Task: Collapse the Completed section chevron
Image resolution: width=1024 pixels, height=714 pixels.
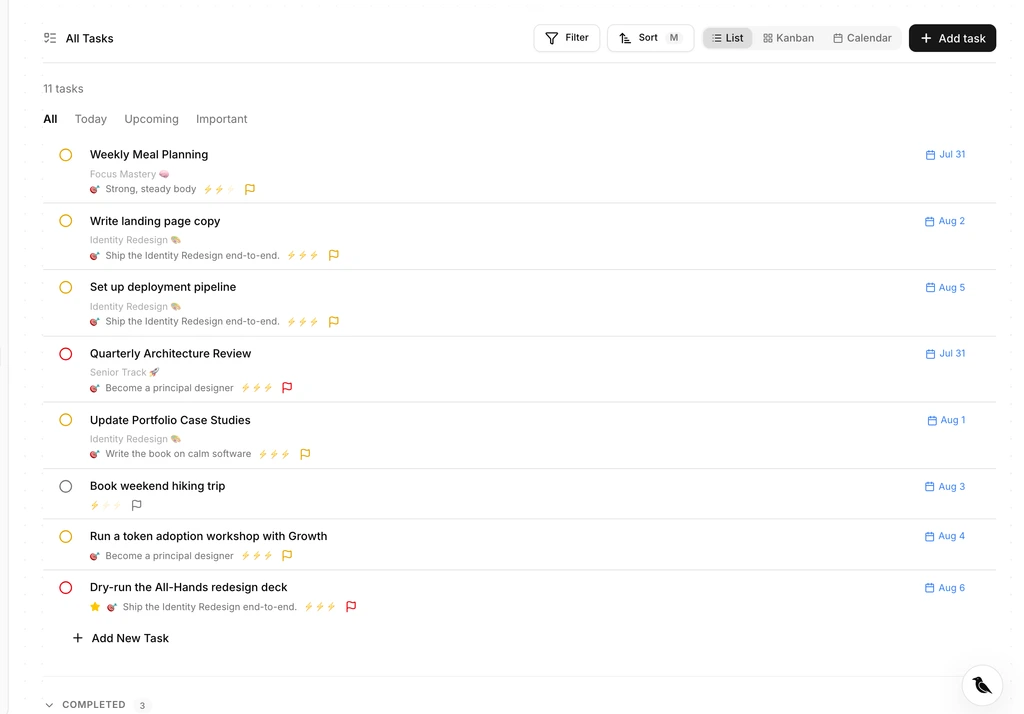Action: [x=49, y=705]
